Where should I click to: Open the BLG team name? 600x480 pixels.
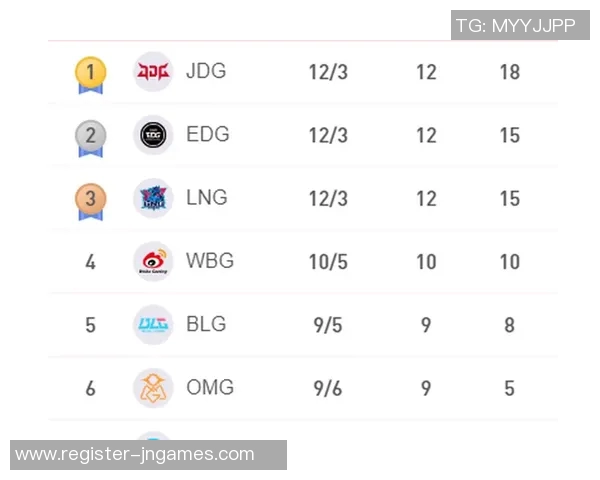206,324
